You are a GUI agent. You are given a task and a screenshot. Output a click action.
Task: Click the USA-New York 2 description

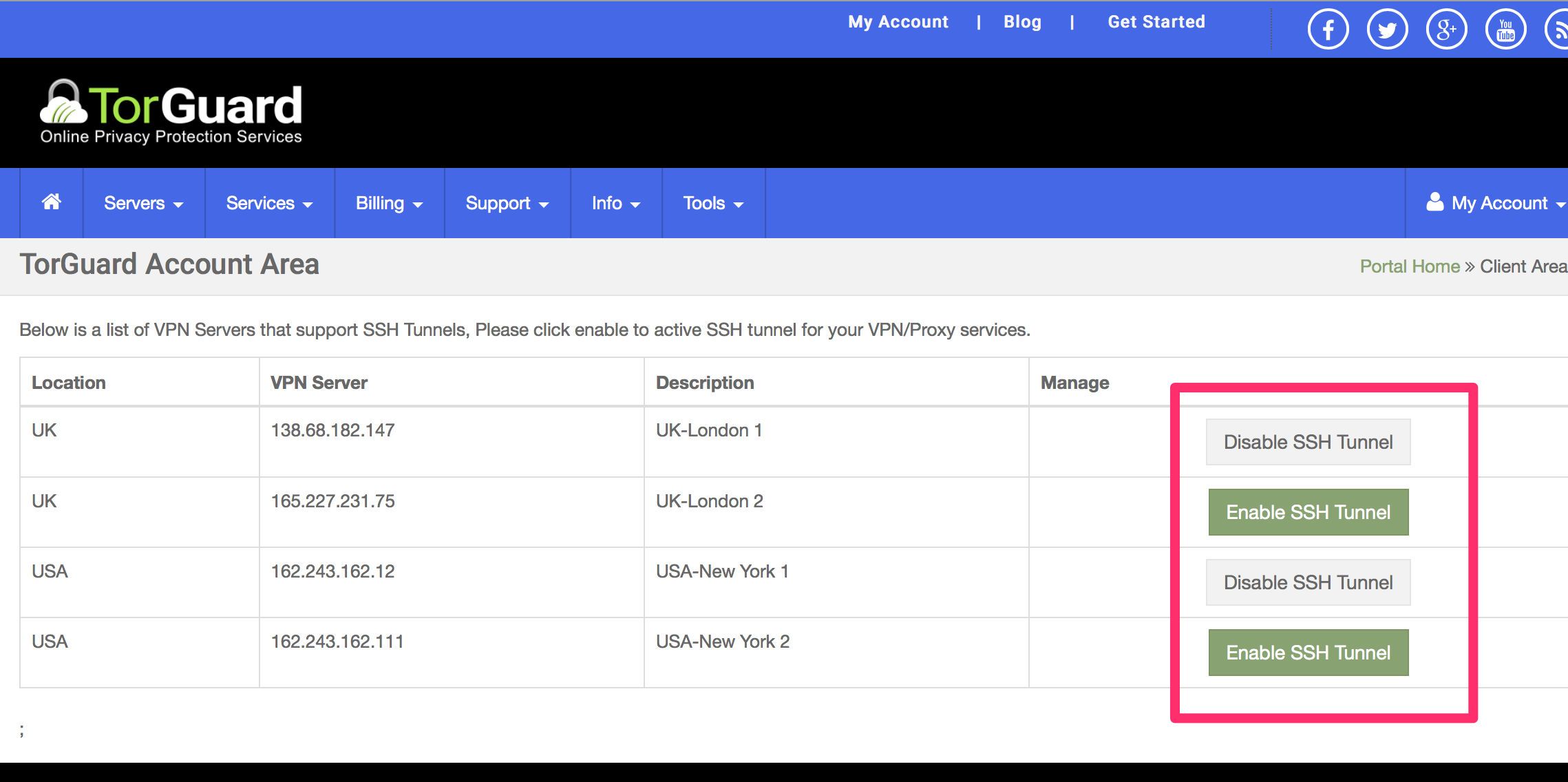tap(723, 642)
